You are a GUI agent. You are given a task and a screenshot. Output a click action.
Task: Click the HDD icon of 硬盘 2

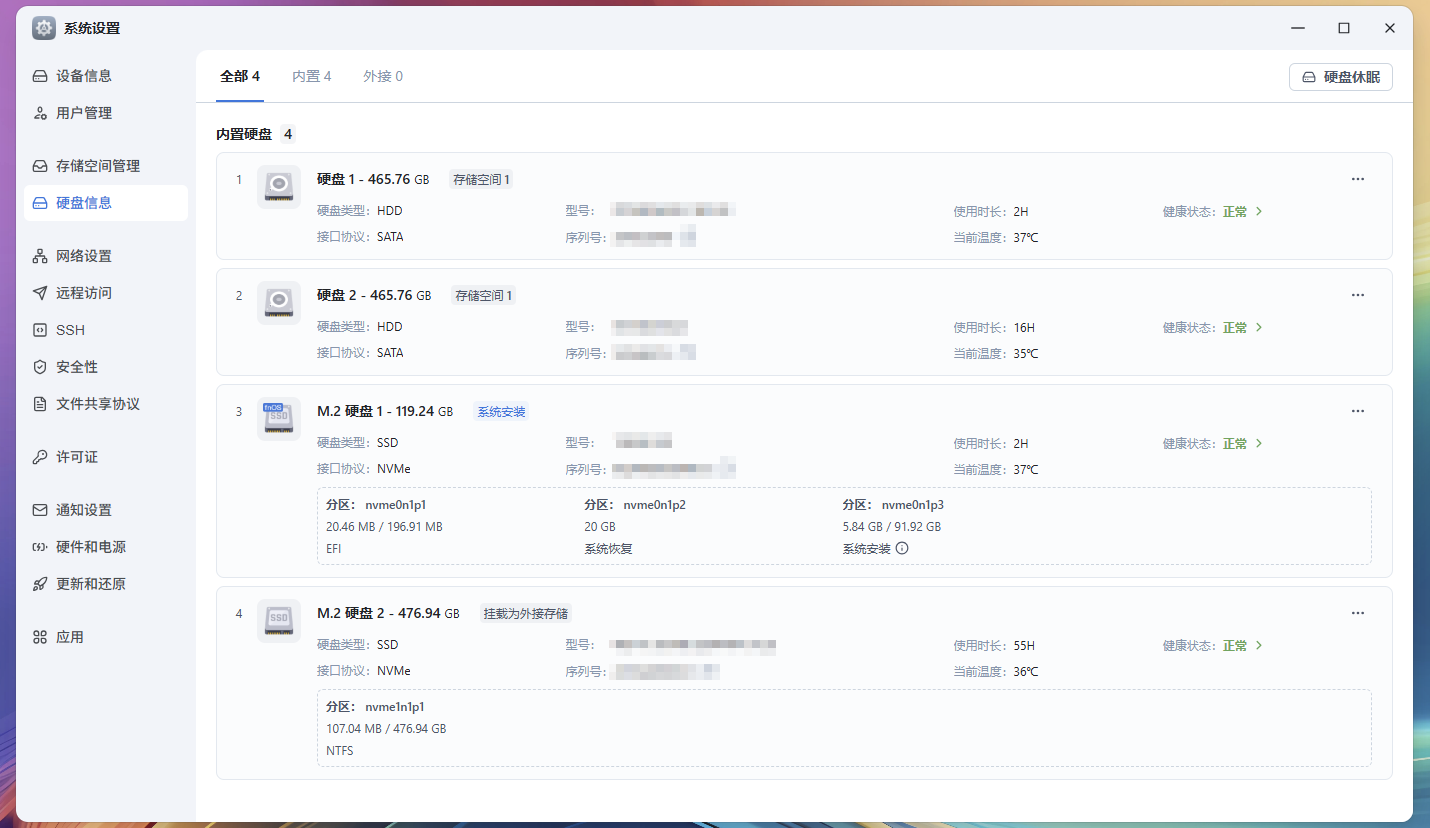coord(279,303)
